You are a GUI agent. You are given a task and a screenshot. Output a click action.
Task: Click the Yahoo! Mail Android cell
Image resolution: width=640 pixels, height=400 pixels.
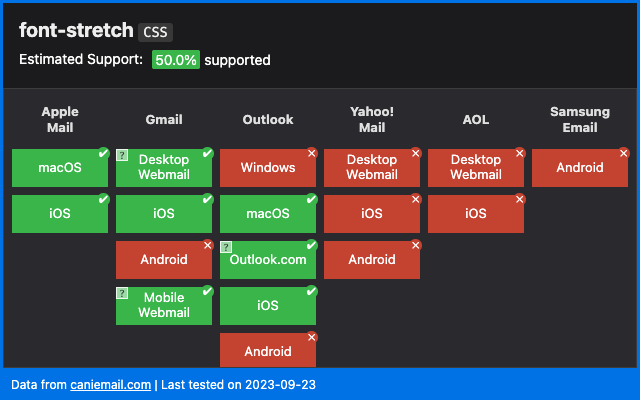pos(372,260)
